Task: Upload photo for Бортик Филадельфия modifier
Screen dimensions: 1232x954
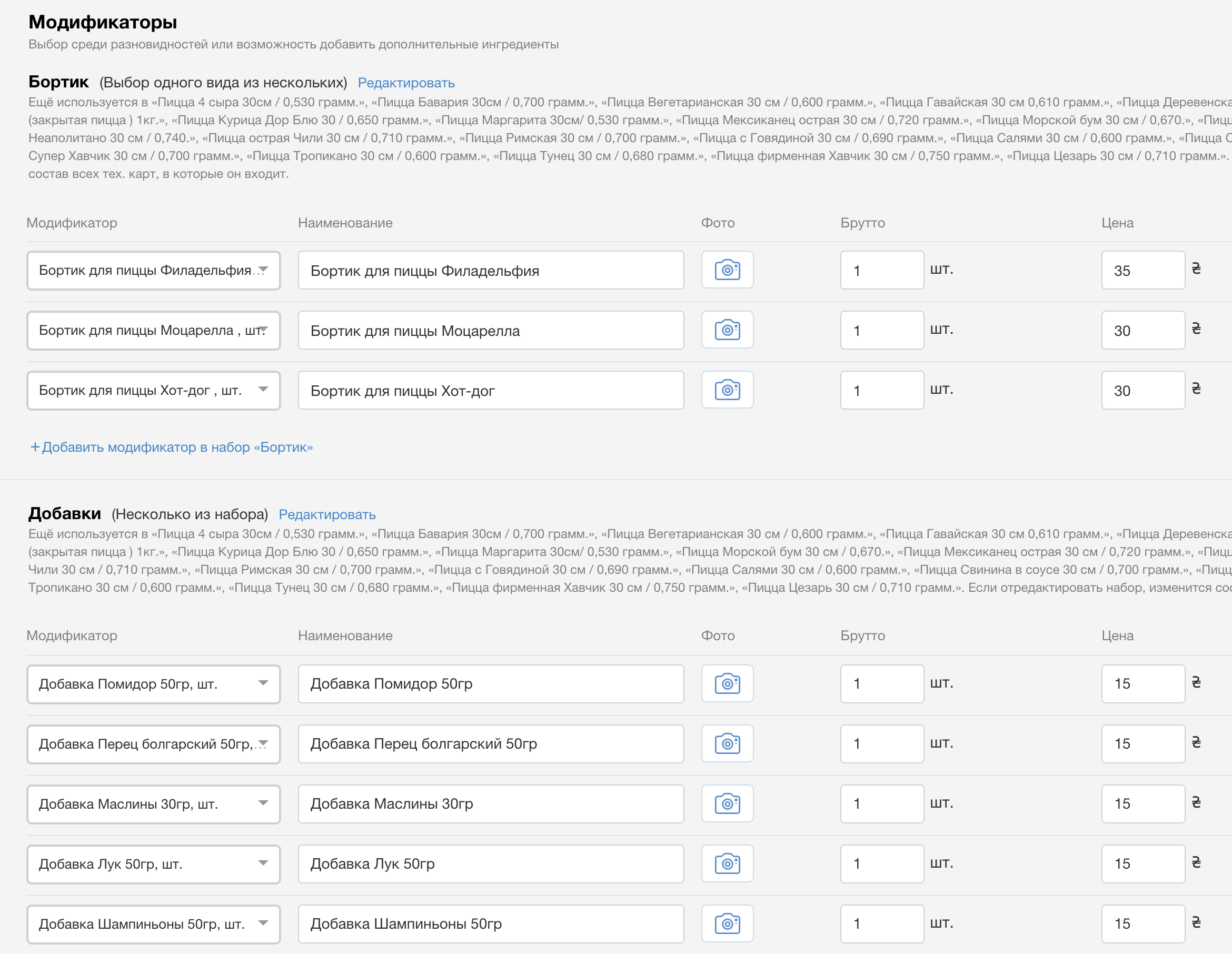Action: coord(727,270)
